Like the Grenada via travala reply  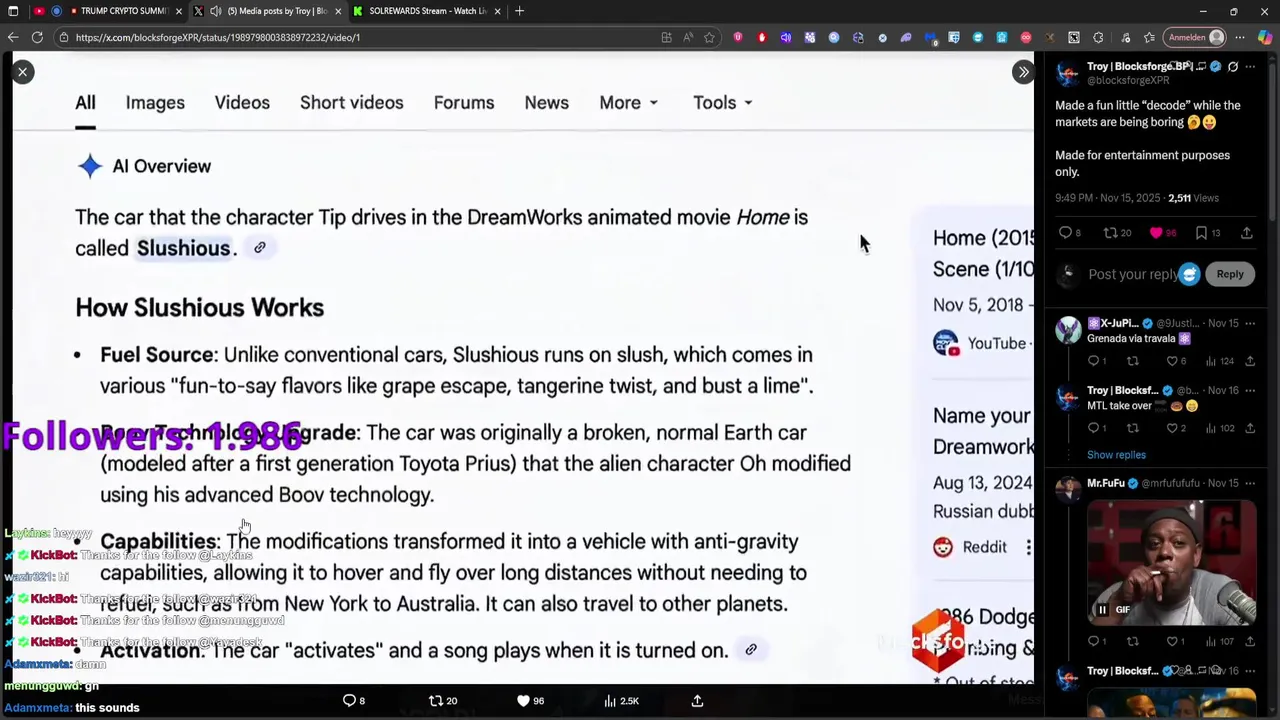[x=1172, y=361]
